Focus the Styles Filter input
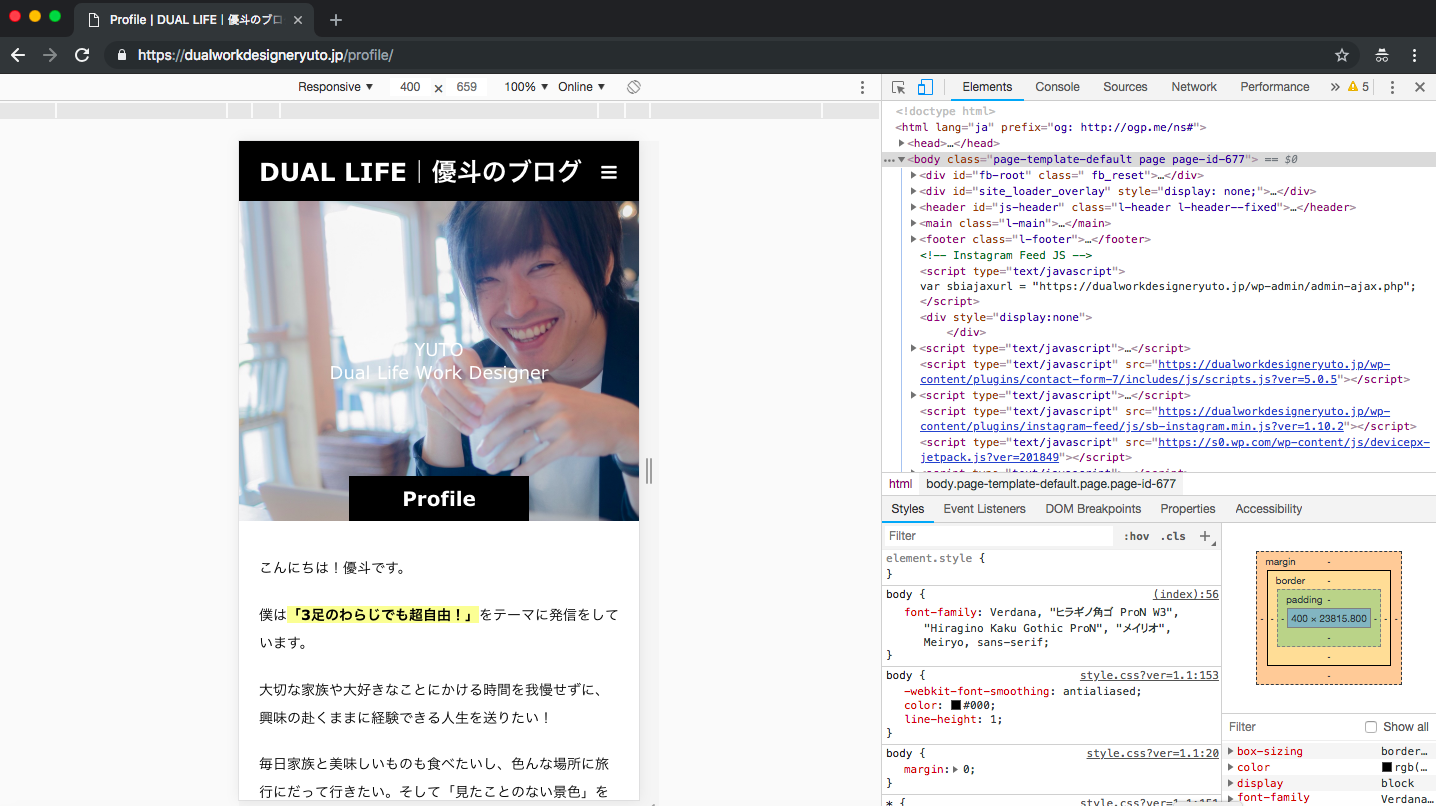This screenshot has height=806, width=1436. [x=999, y=536]
